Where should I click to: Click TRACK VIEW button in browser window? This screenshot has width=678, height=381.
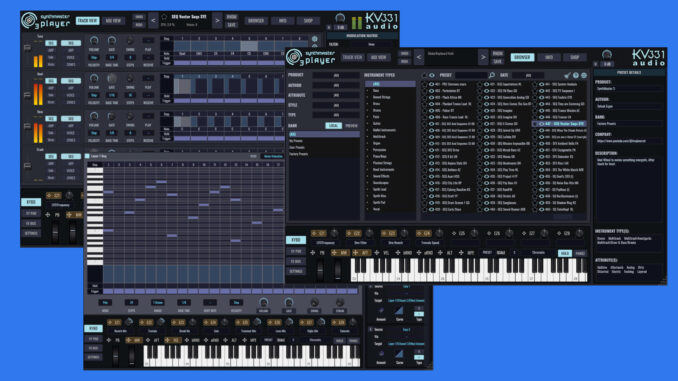click(353, 57)
